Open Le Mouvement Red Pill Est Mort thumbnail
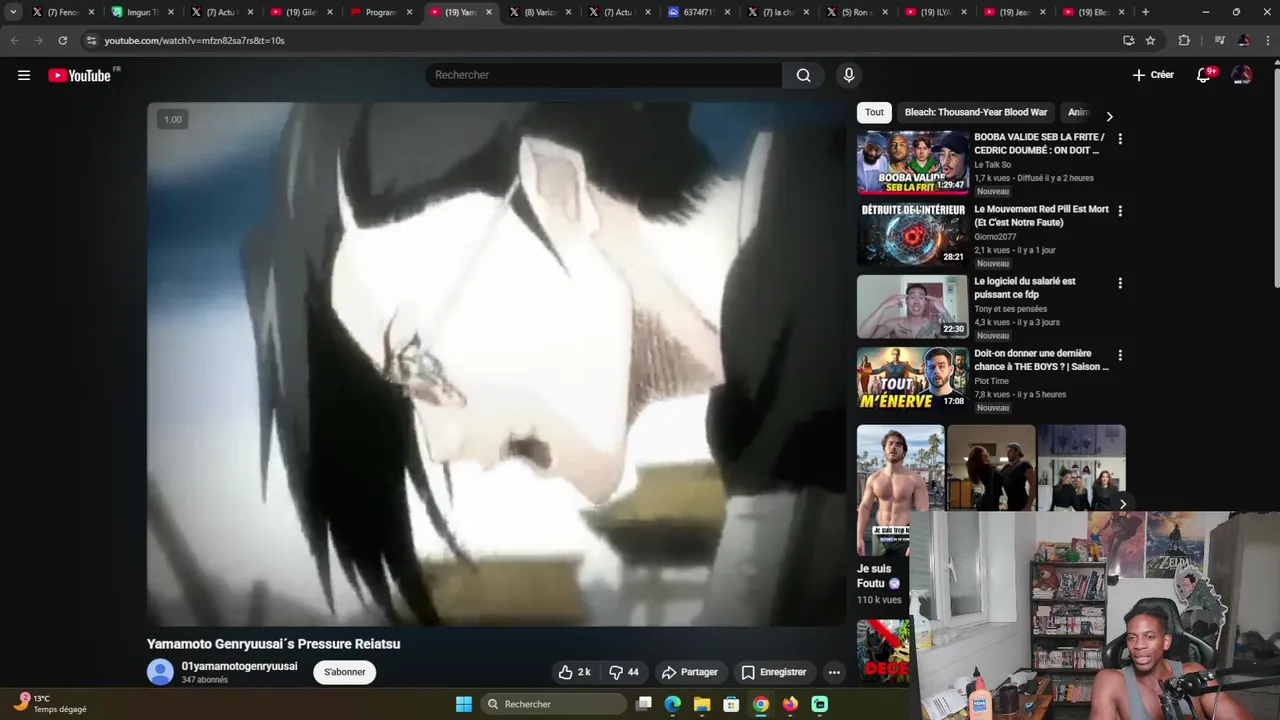 [x=912, y=234]
